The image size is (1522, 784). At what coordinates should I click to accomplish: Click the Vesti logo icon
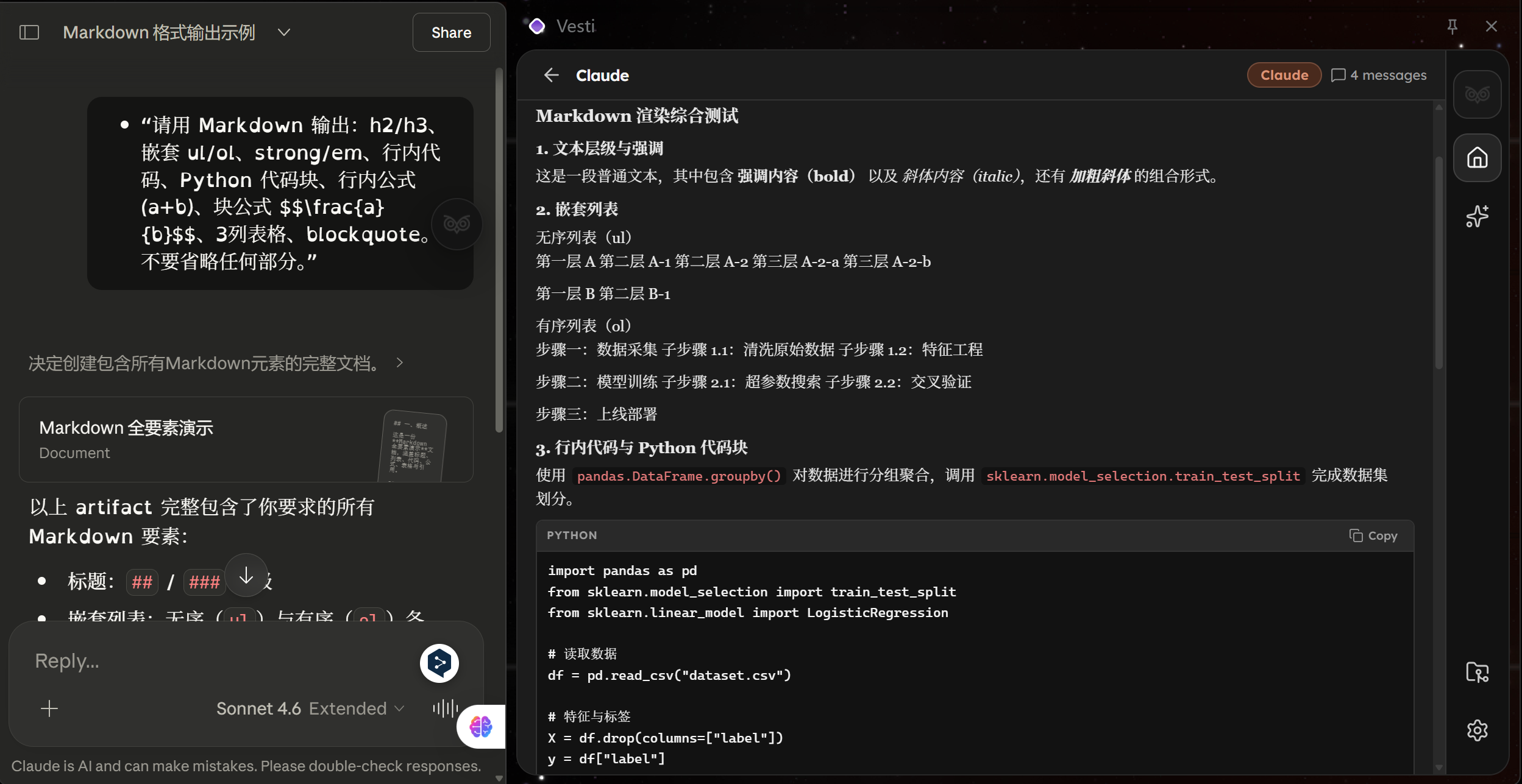(537, 26)
